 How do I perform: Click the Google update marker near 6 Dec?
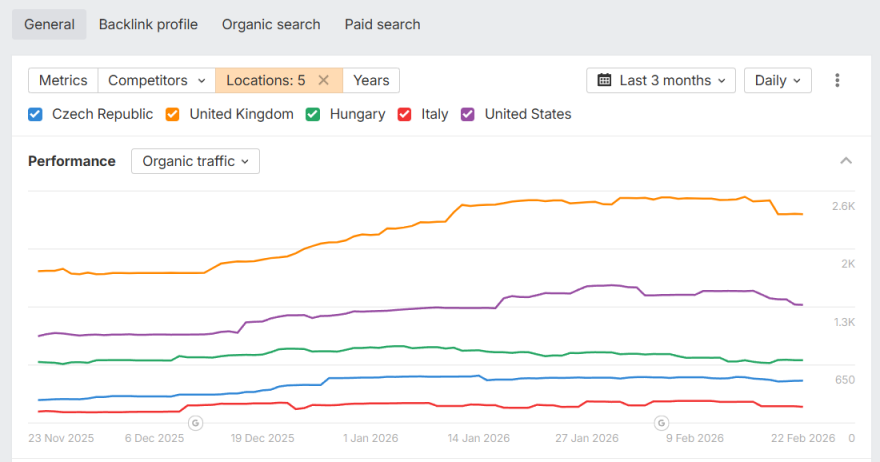point(195,423)
